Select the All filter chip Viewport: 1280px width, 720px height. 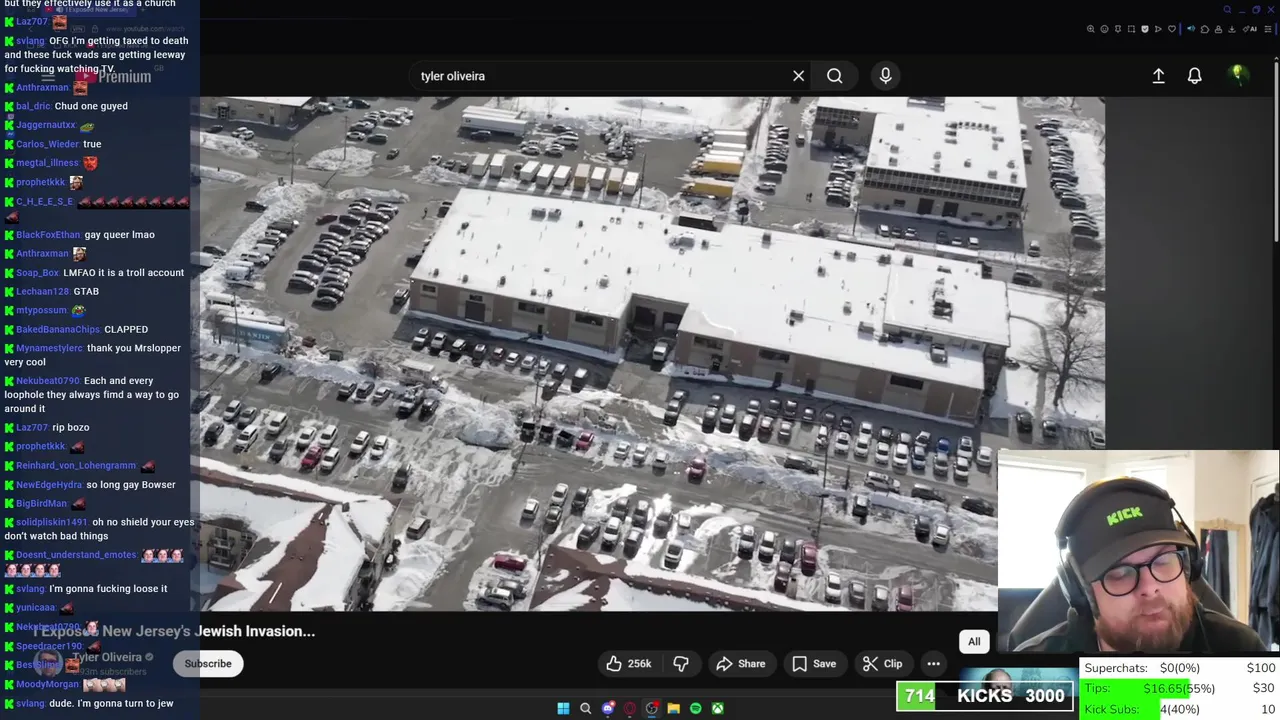(974, 641)
